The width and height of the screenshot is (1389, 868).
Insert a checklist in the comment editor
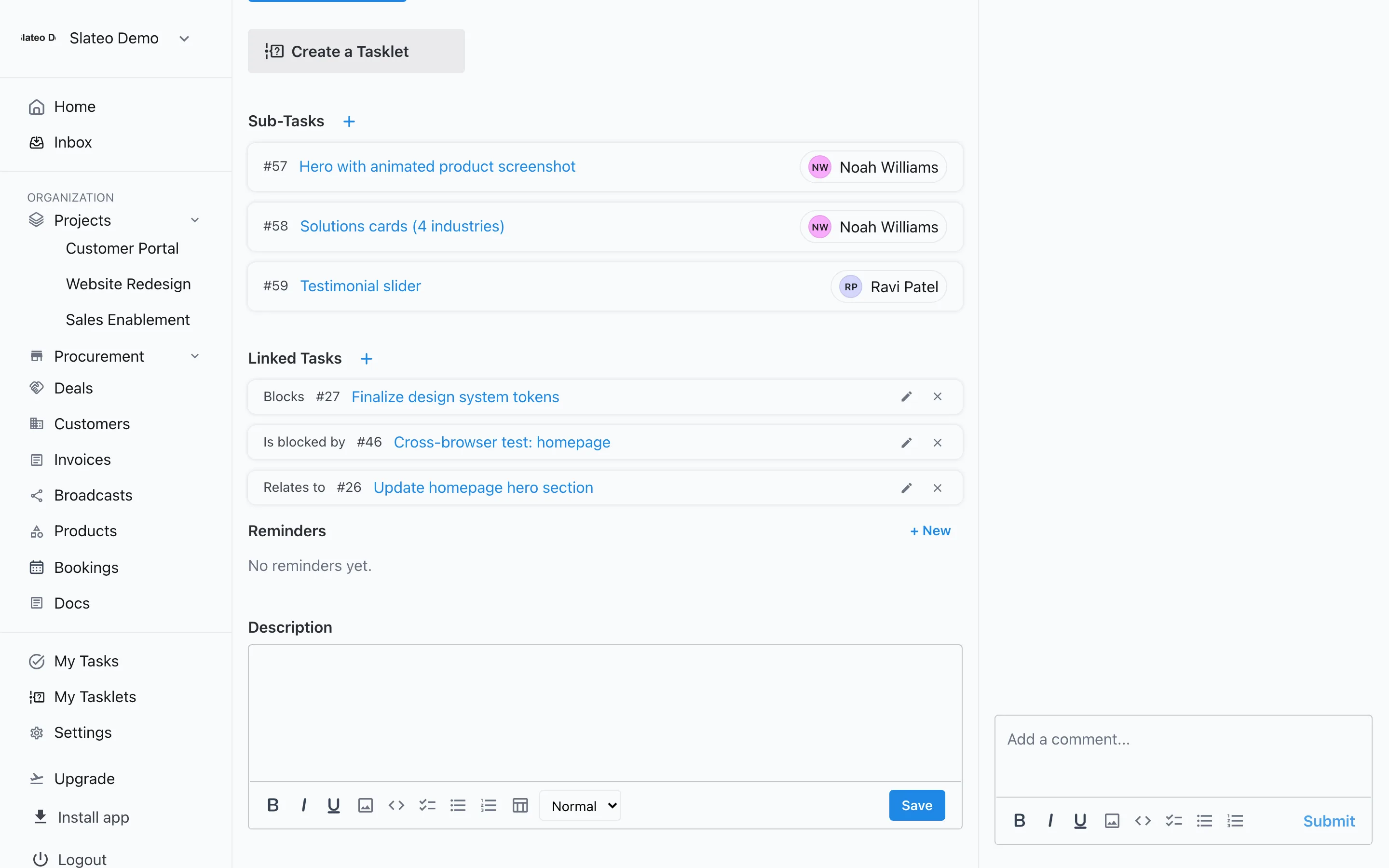(x=1174, y=821)
